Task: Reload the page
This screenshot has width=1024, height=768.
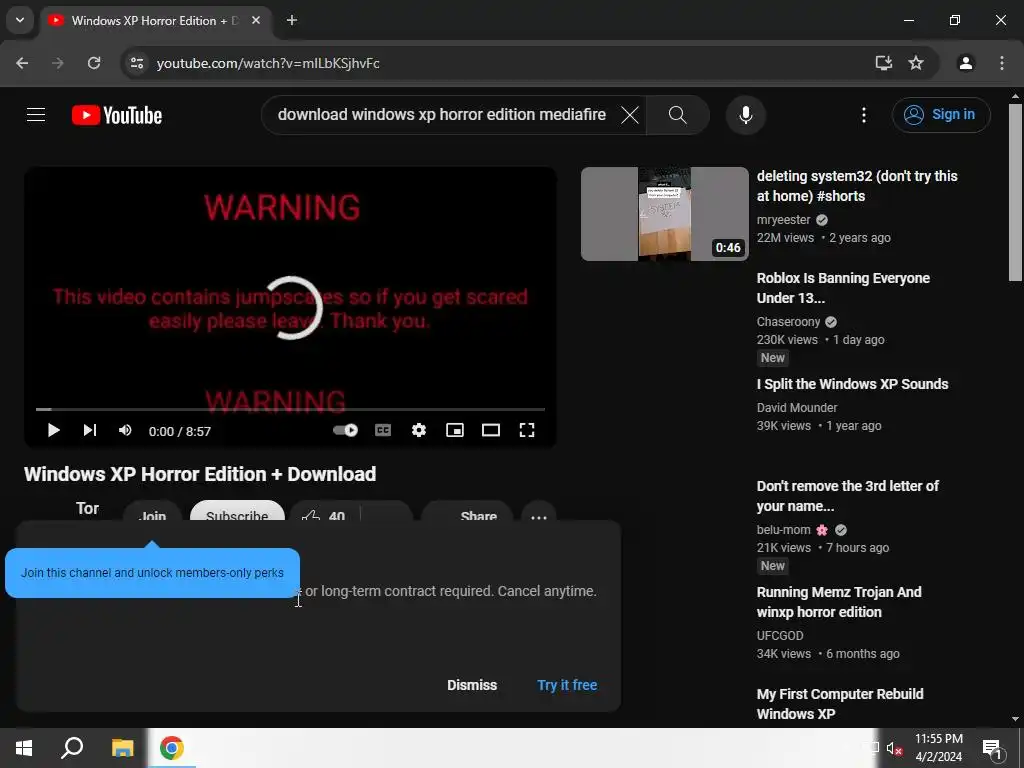Action: coord(94,63)
